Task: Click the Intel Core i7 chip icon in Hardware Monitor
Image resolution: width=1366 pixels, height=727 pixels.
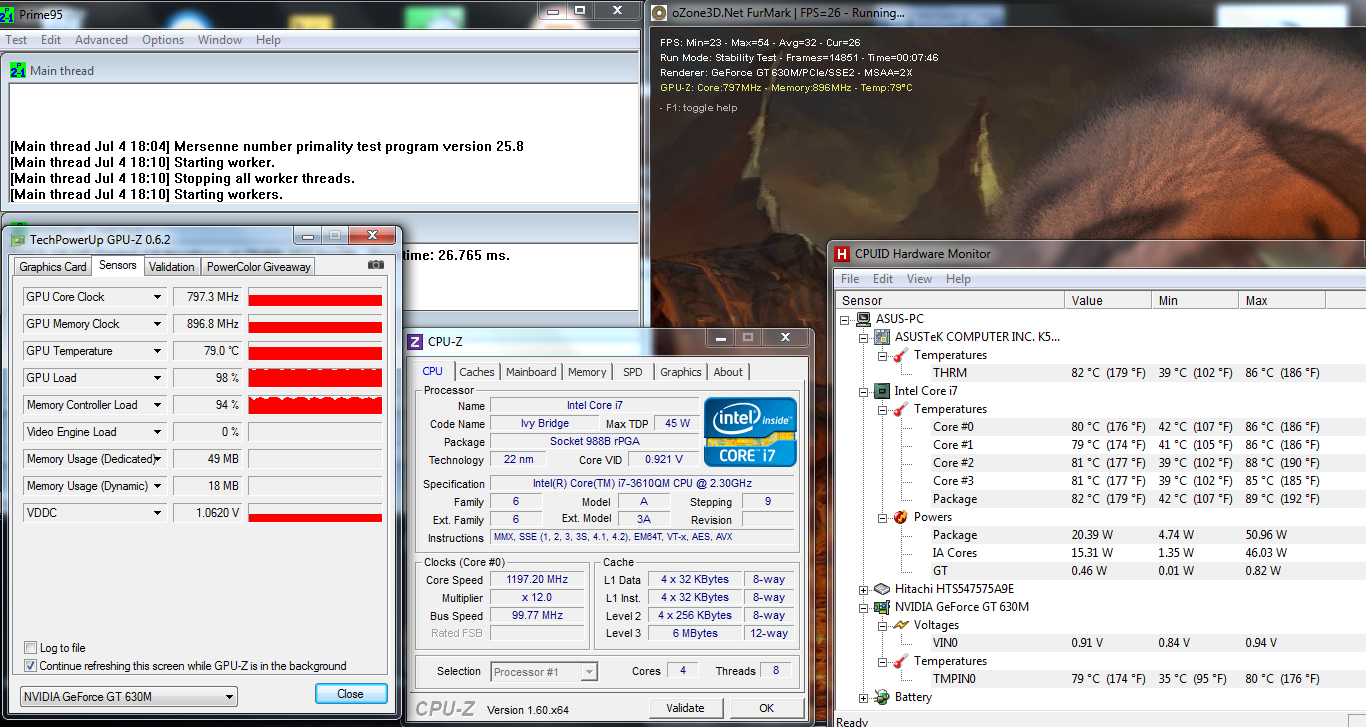Action: click(882, 391)
